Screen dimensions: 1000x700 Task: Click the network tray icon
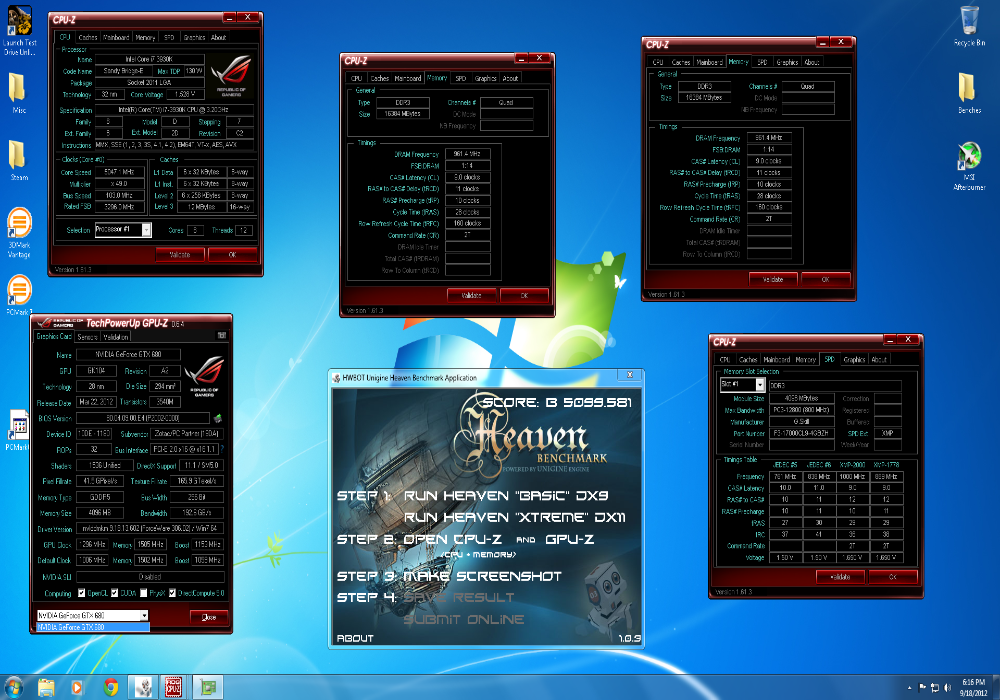coord(935,687)
